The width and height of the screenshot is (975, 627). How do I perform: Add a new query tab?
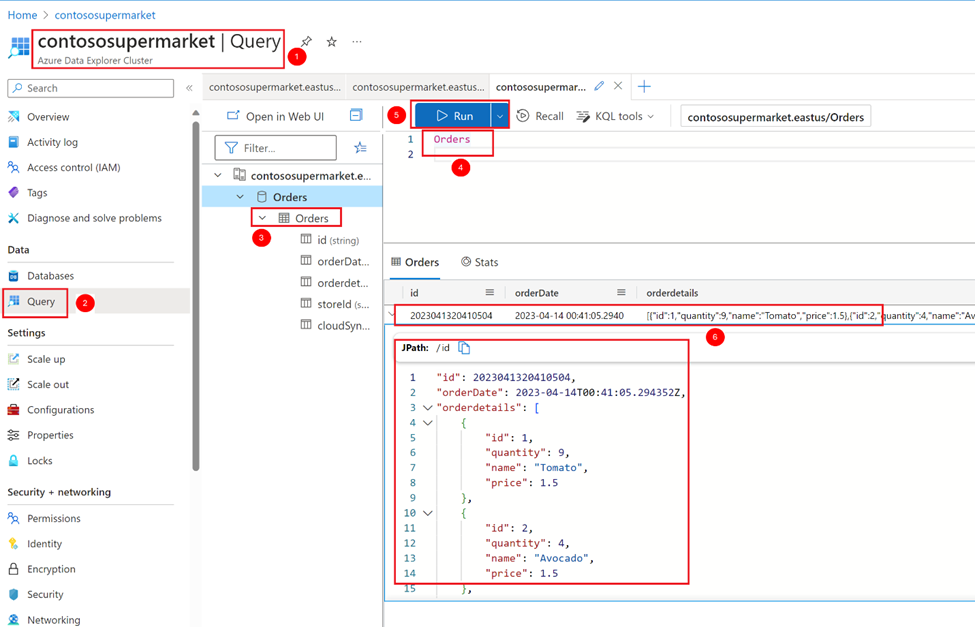[644, 86]
